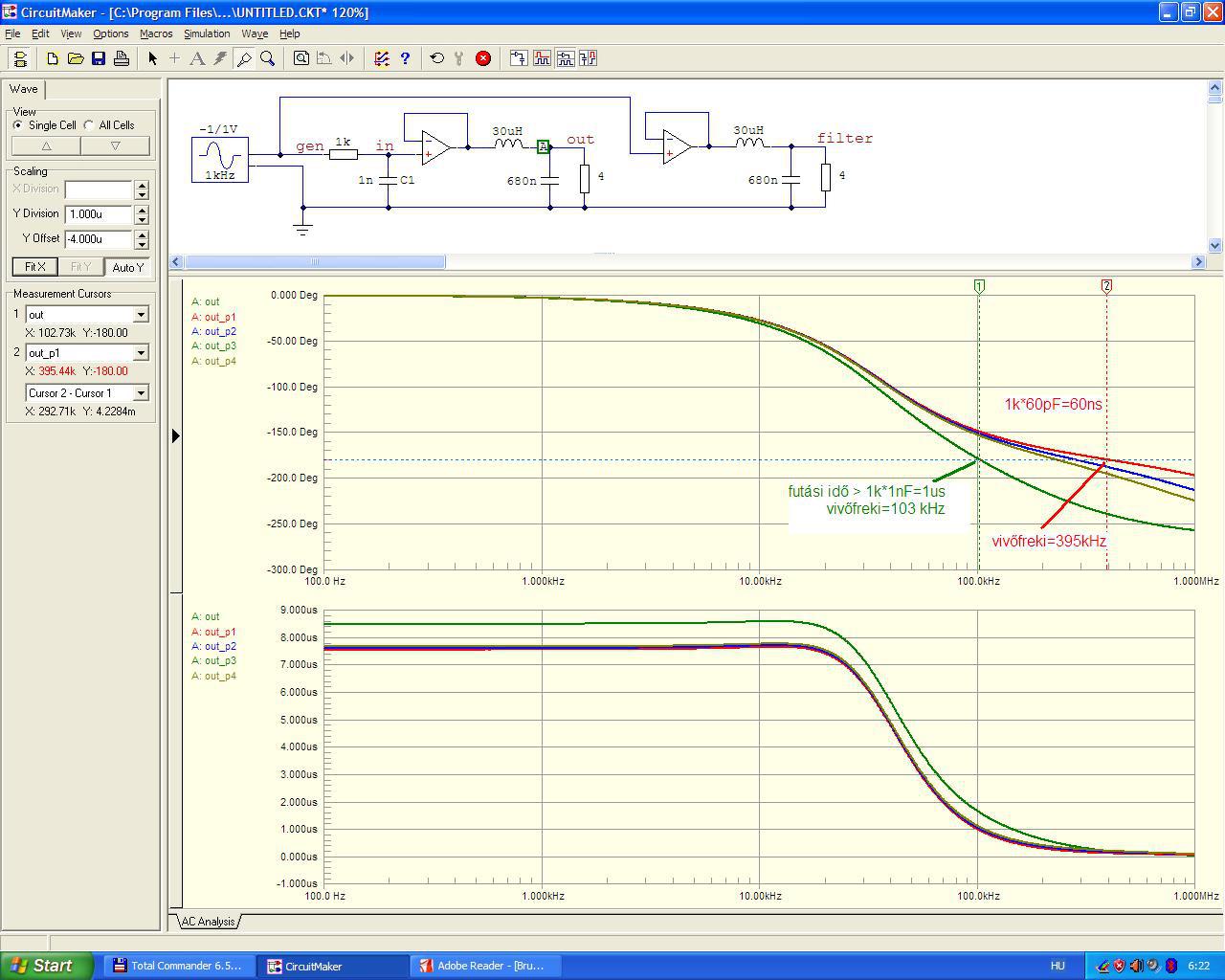Click the third waveform window icon

565,58
